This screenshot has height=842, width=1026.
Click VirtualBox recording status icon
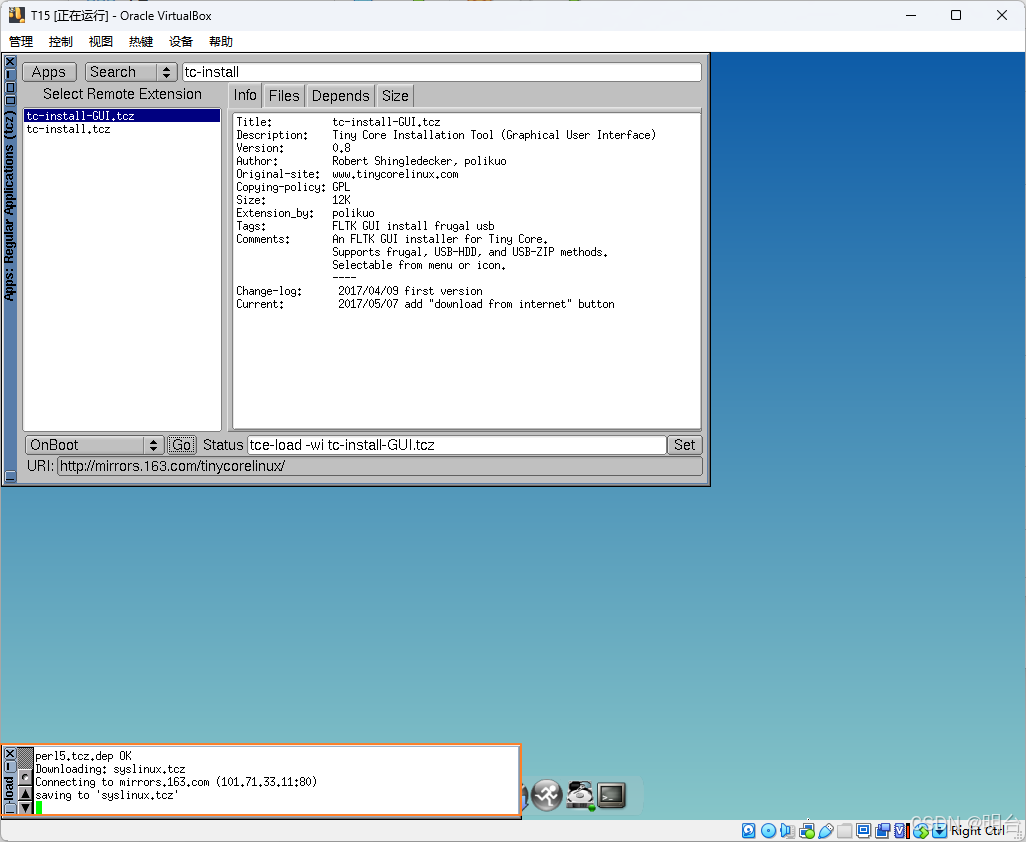(x=883, y=831)
